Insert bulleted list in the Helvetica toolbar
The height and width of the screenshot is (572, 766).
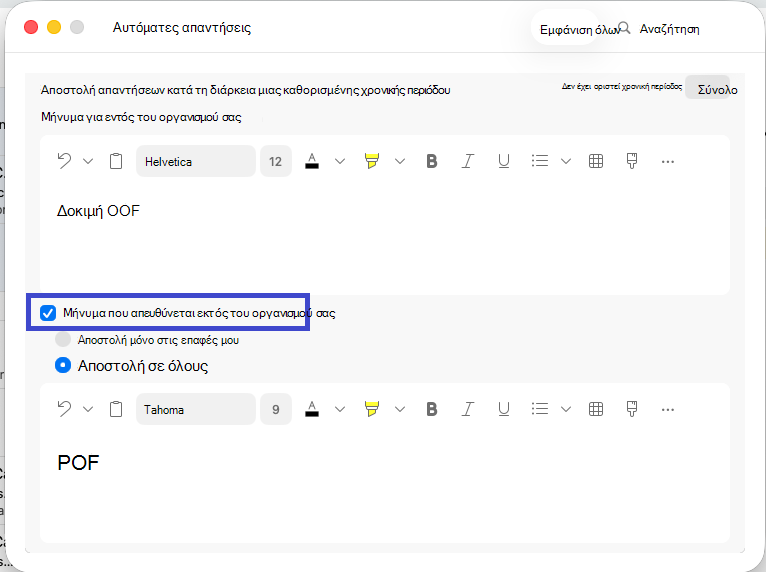tap(540, 161)
